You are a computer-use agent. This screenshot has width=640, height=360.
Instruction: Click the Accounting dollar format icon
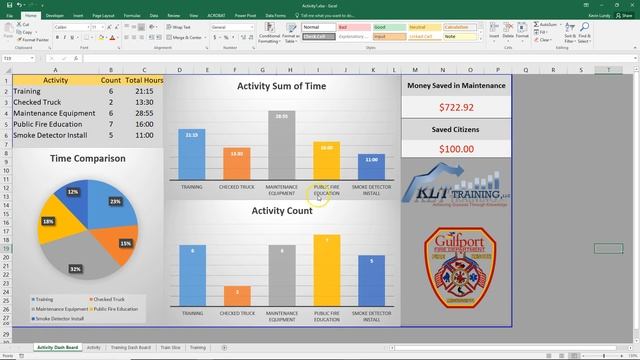coord(215,38)
